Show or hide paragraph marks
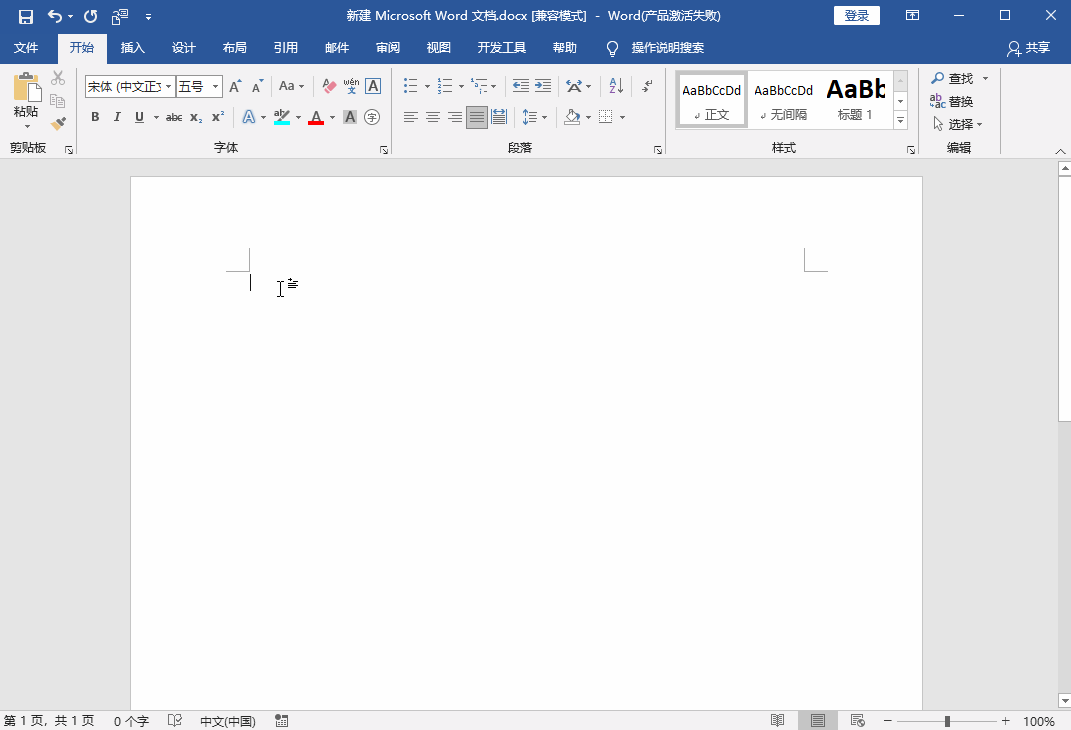Viewport: 1071px width, 730px height. pyautogui.click(x=647, y=86)
